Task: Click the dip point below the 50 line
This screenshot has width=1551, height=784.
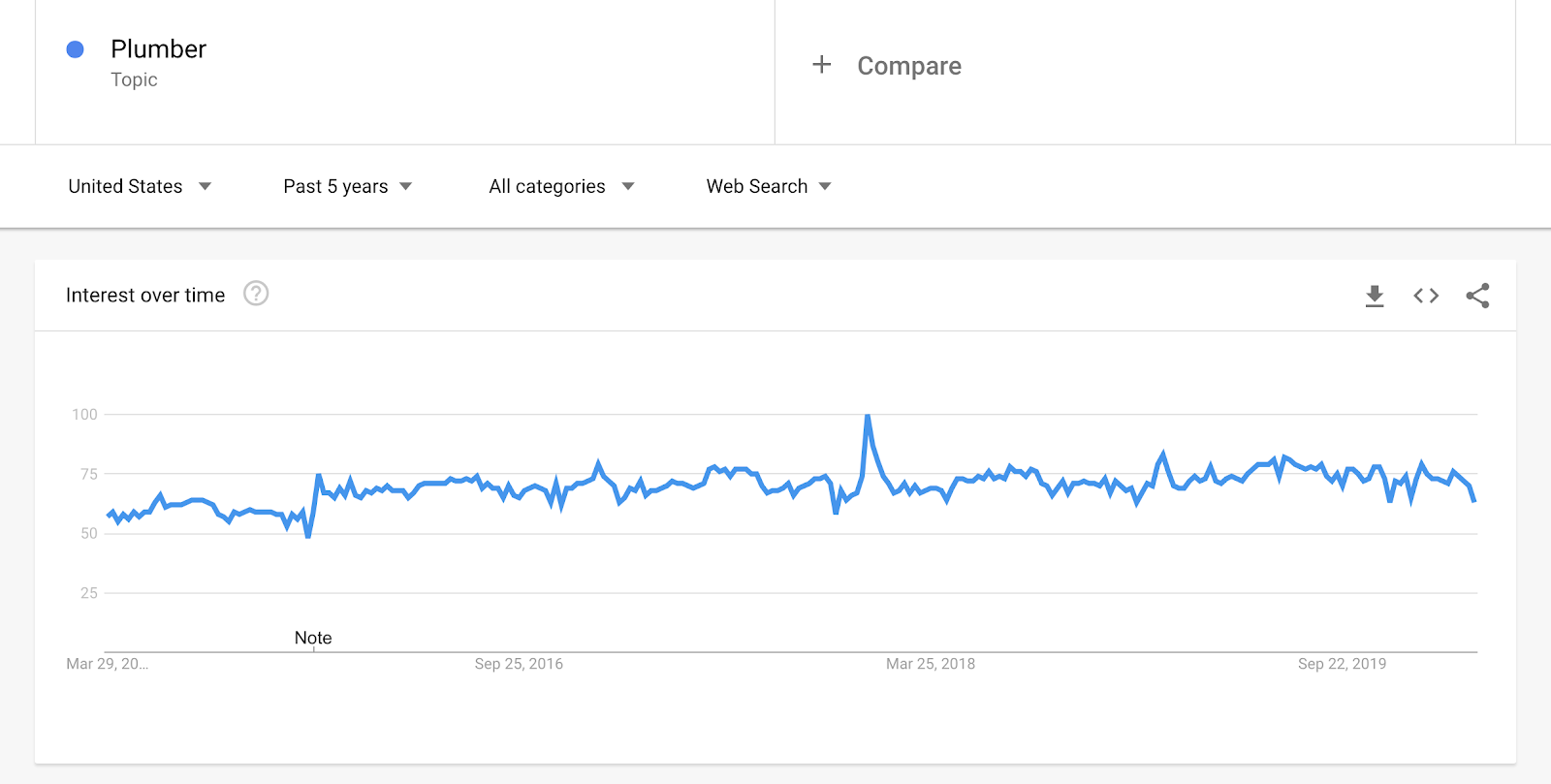Action: [308, 536]
